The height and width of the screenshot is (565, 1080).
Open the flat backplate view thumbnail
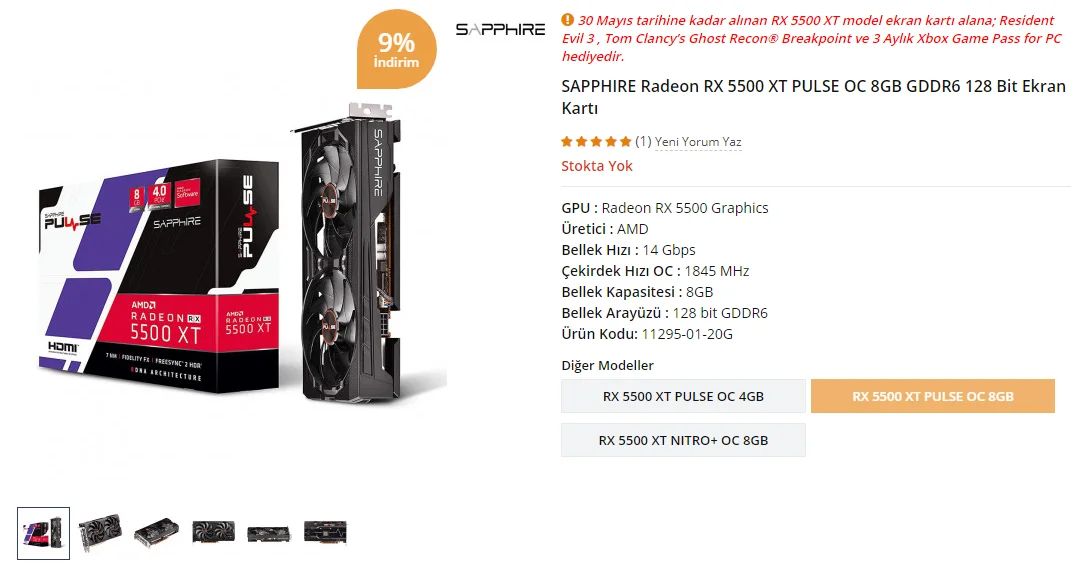click(325, 532)
